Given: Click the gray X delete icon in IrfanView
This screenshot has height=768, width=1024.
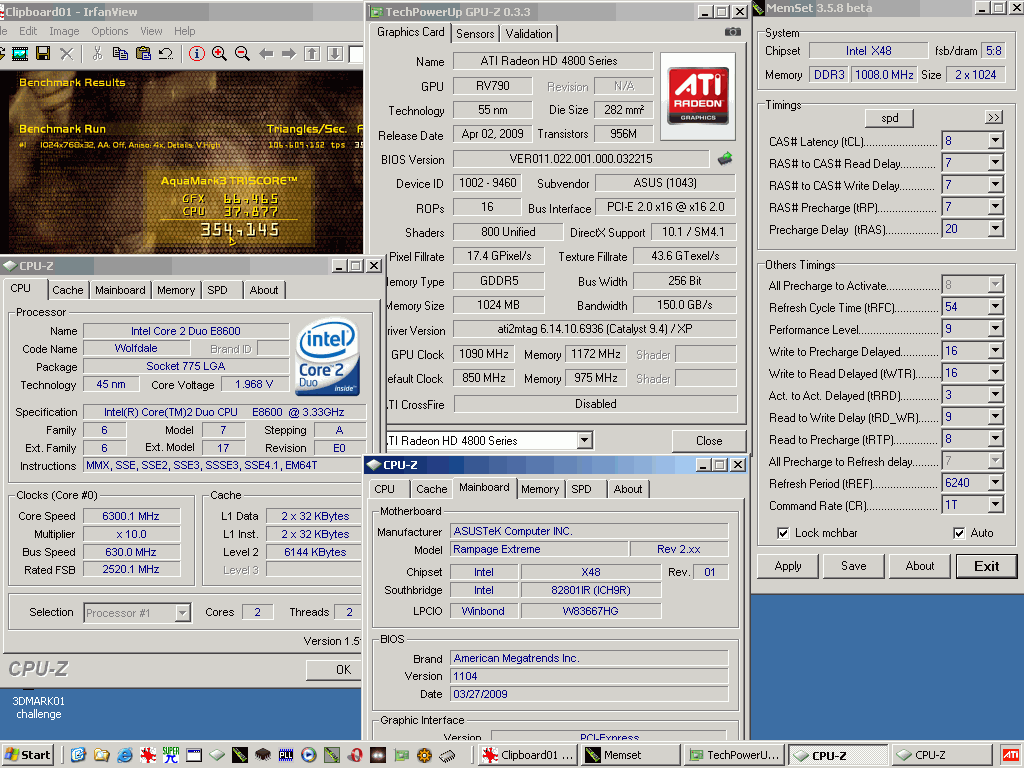Looking at the screenshot, I should tap(67, 54).
